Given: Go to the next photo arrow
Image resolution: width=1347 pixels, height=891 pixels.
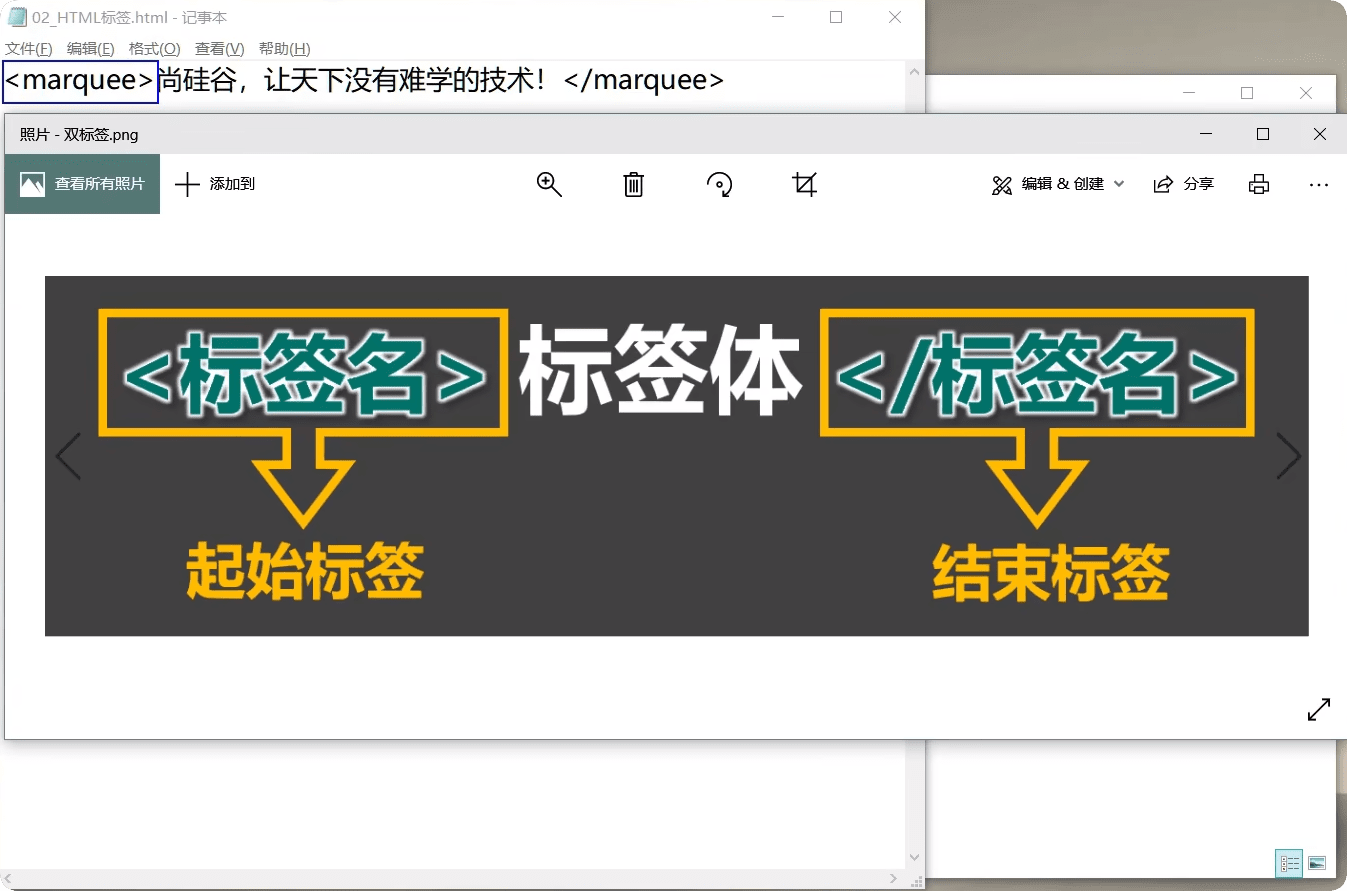Looking at the screenshot, I should pyautogui.click(x=1288, y=457).
